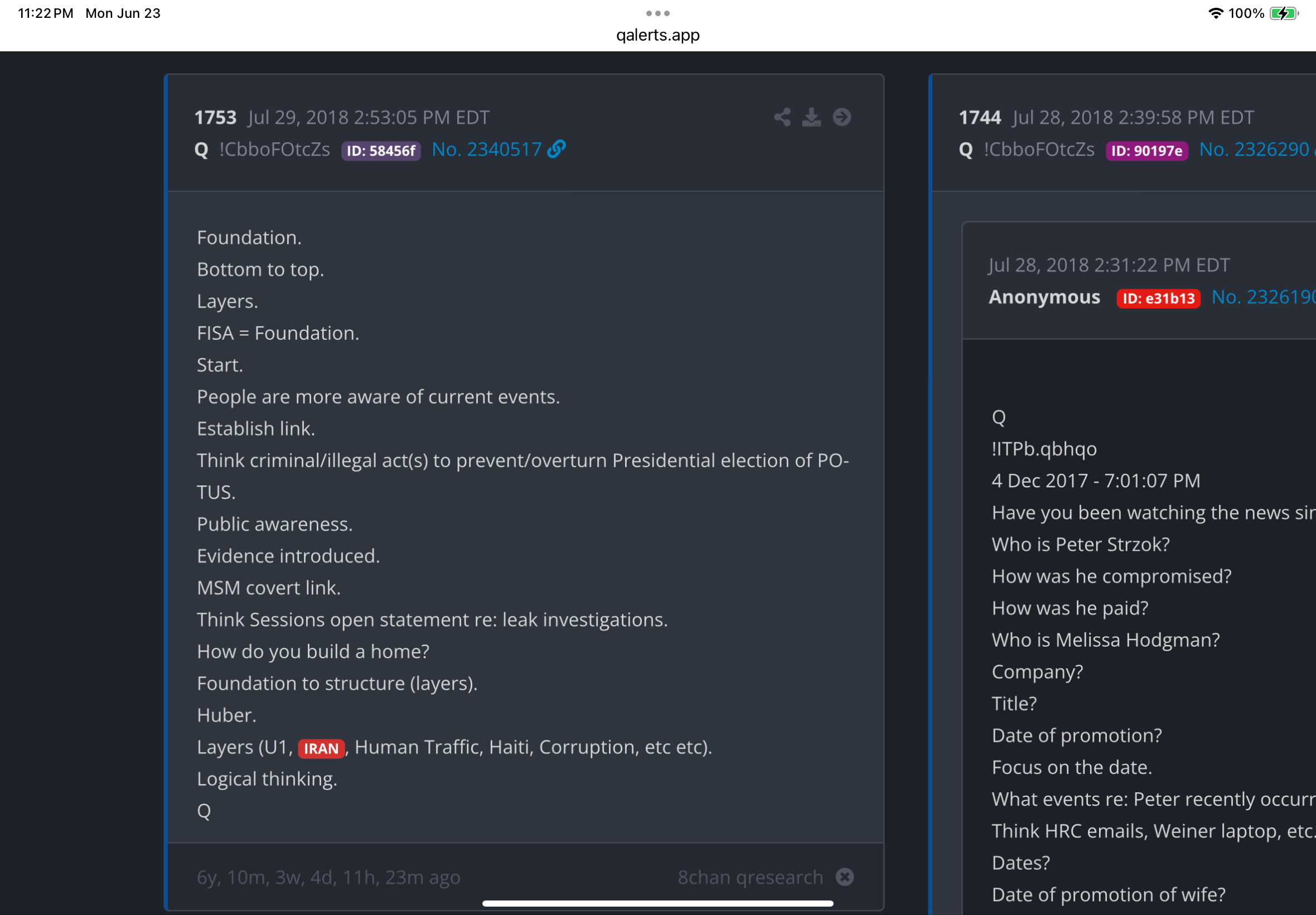
Task: Click timestamp Jul 28, 2018 2:39:58 PM EDT
Action: (x=1133, y=118)
